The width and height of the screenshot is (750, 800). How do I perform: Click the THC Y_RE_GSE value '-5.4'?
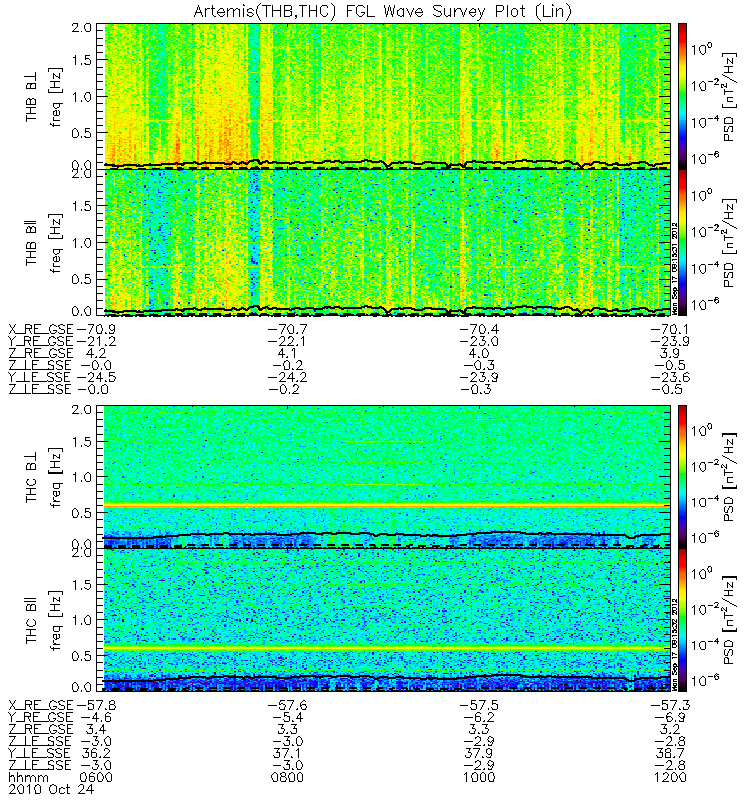point(287,717)
